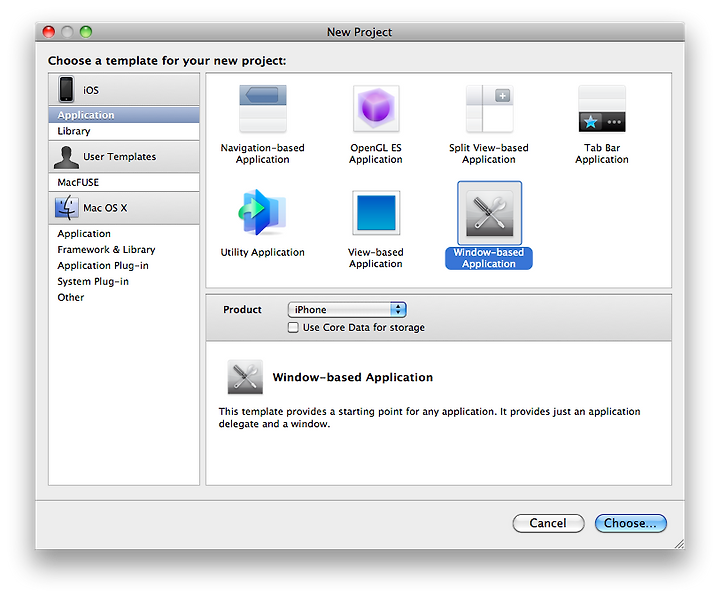Select Library under iOS in the sidebar
The height and width of the screenshot is (598, 720).
pos(124,131)
